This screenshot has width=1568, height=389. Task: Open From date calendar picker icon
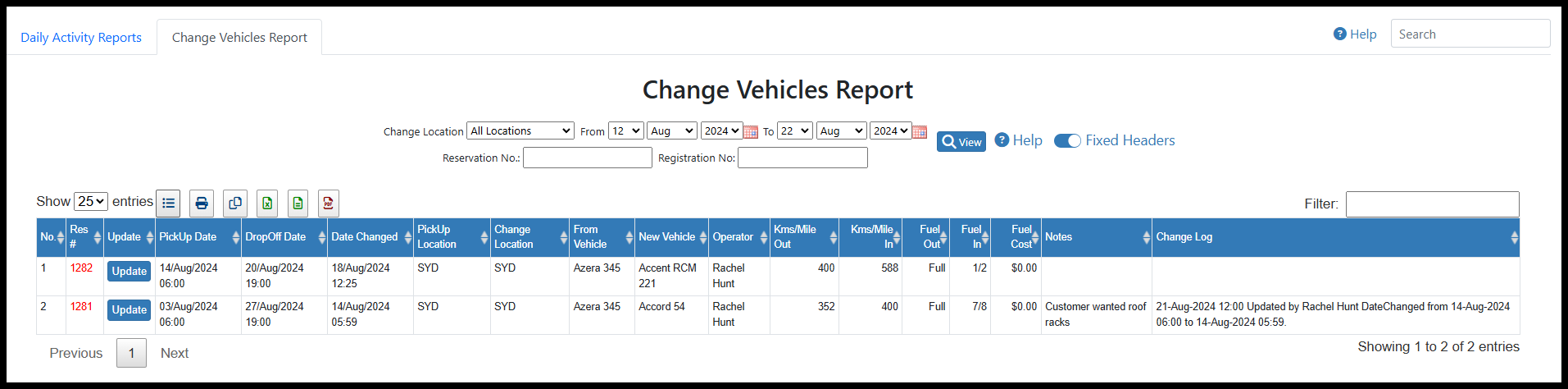point(751,132)
